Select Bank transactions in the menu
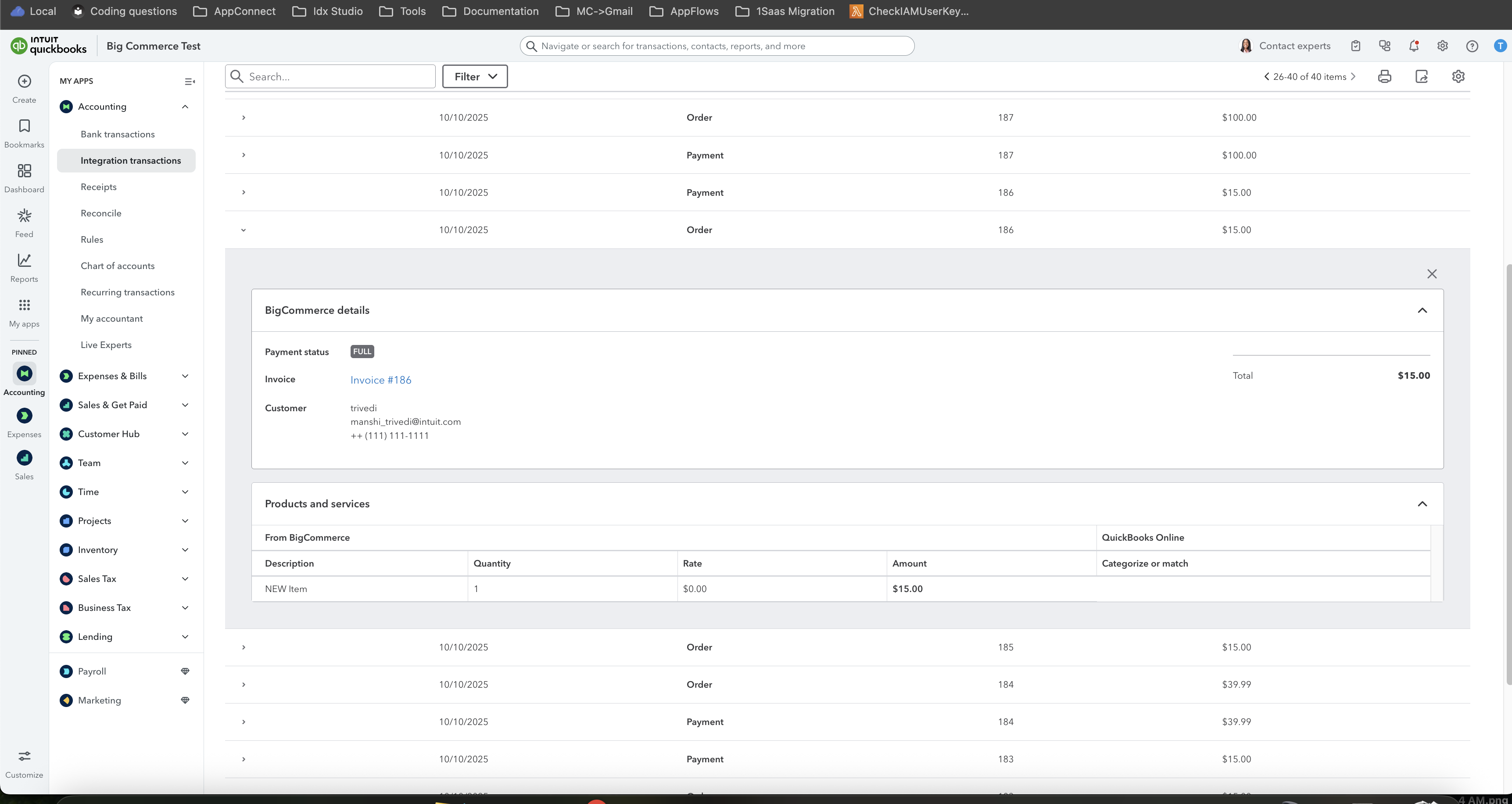Screen dimensions: 1512x804 [x=118, y=134]
